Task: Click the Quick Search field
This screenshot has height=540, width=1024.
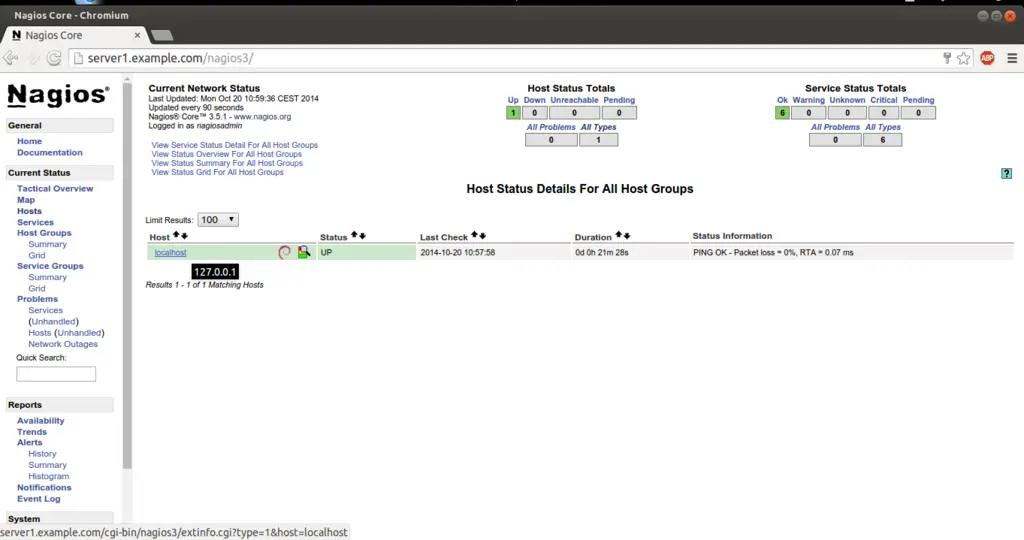Action: 56,374
